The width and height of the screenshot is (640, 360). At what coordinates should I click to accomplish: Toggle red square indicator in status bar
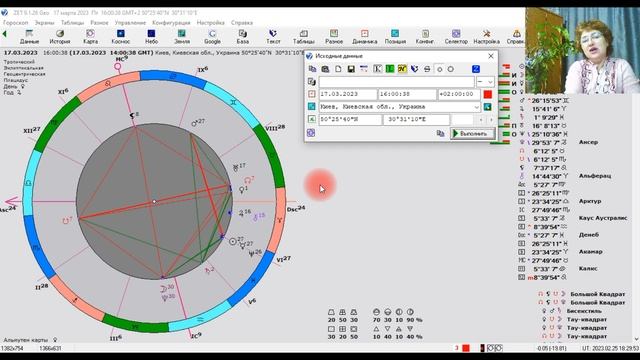click(466, 348)
